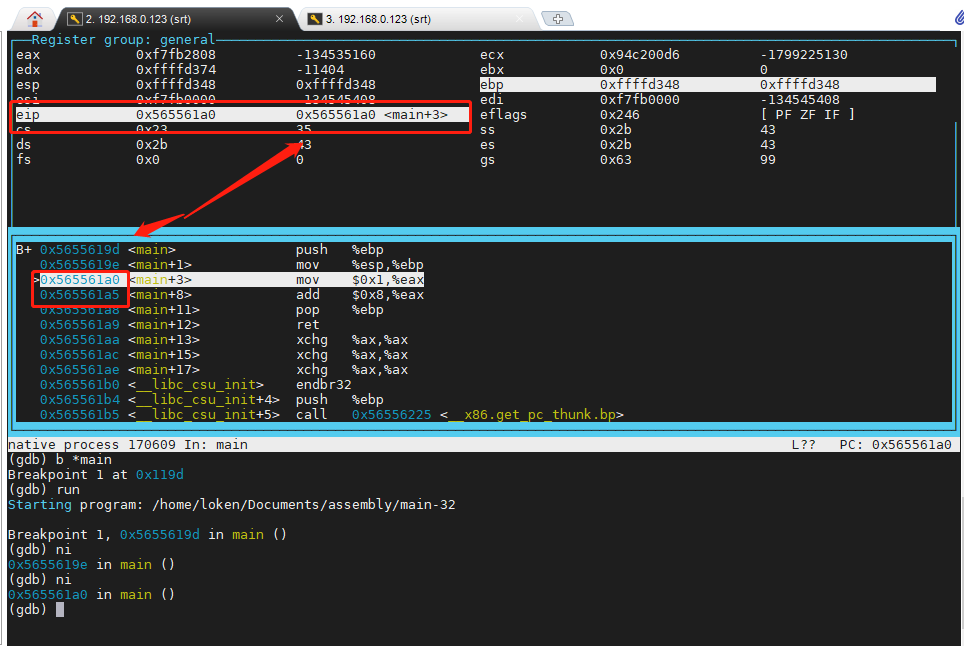Select eax decimal value '-134535160'
Screen dimensions: 964x651
coord(336,55)
